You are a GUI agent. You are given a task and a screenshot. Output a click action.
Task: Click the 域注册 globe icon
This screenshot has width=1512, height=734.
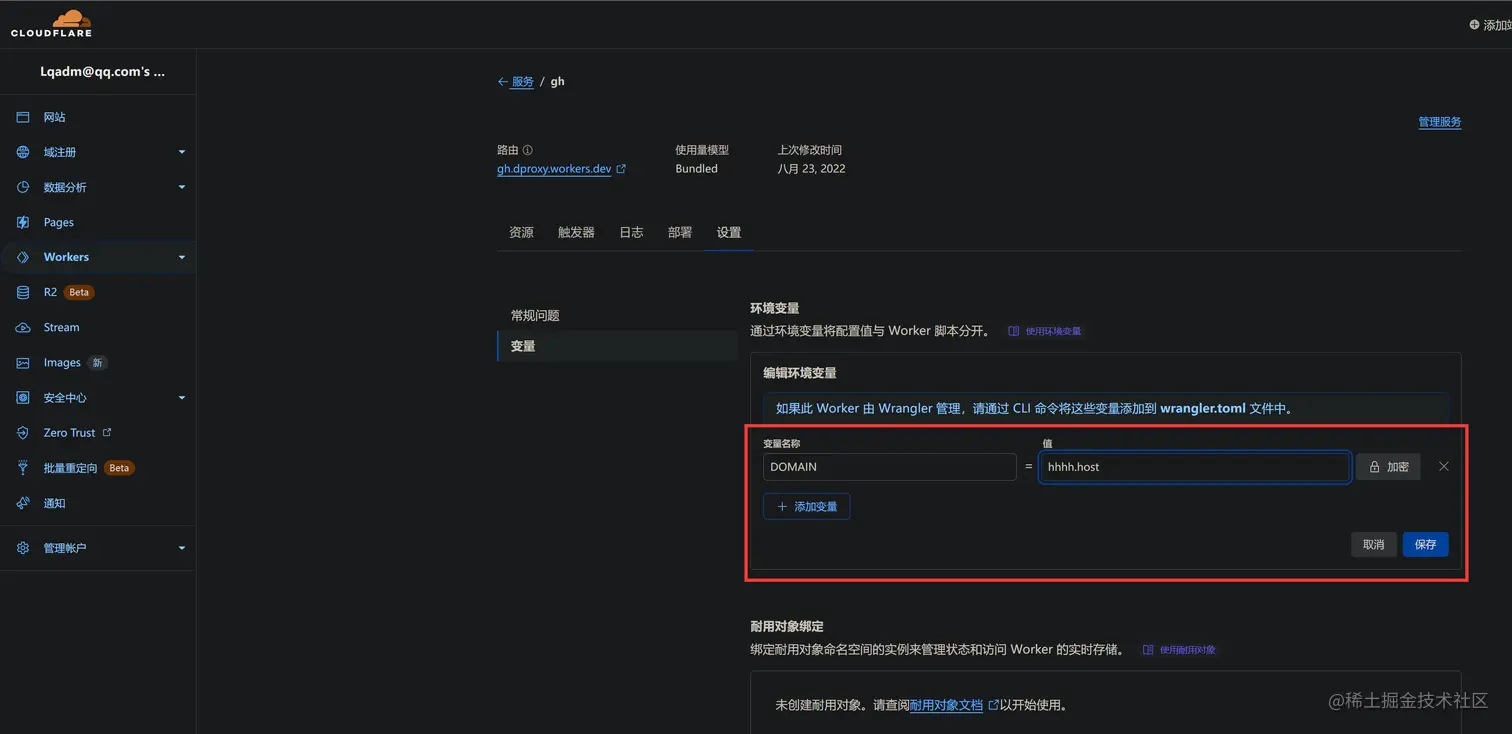[x=23, y=152]
